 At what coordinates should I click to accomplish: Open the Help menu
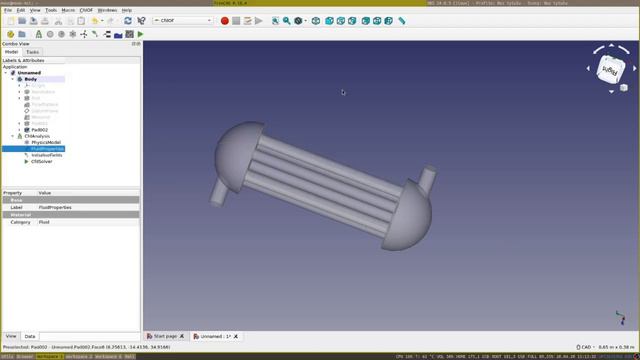127,10
